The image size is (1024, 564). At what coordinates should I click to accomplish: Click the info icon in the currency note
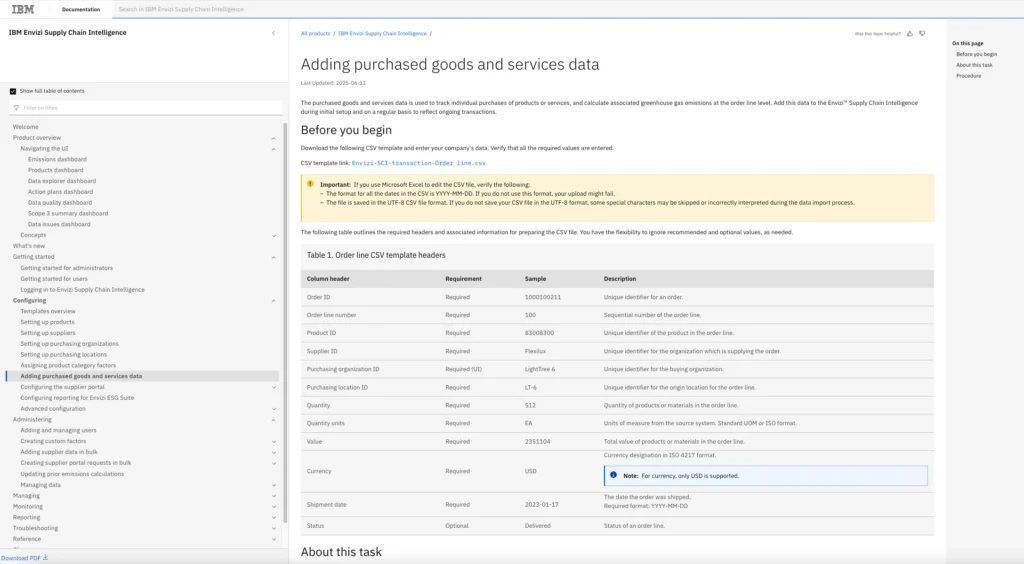coord(613,475)
